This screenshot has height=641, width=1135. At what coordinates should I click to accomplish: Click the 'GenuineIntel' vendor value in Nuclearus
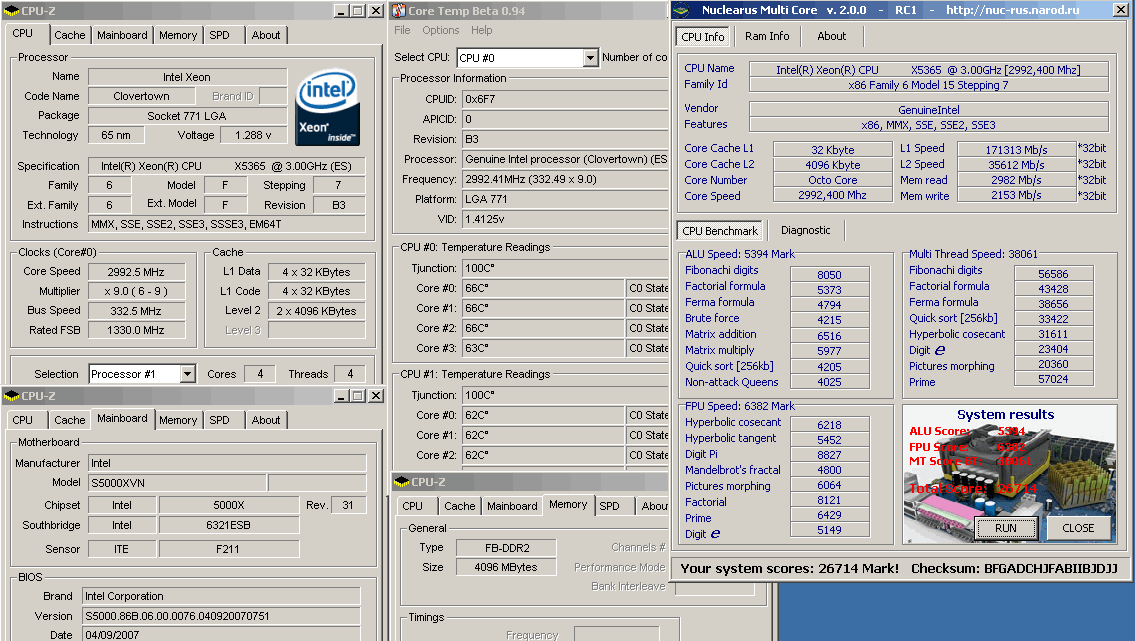point(929,110)
